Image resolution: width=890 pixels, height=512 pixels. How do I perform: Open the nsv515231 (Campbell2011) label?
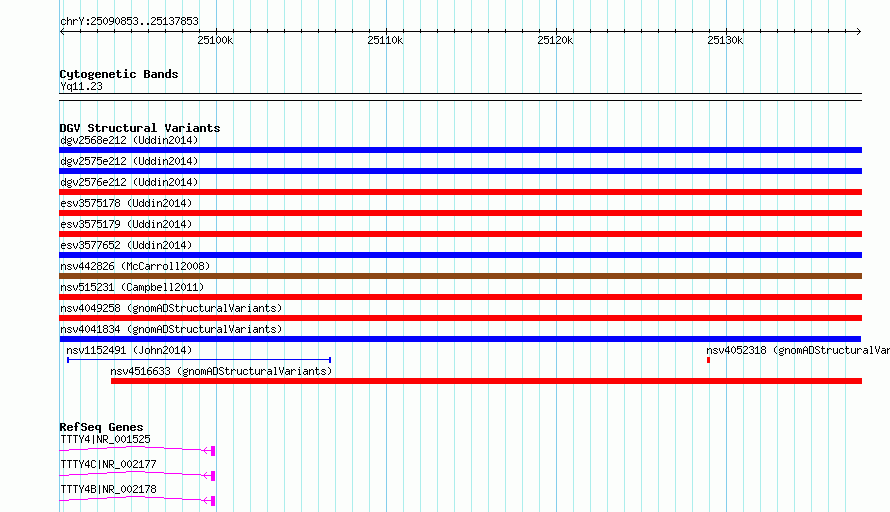coord(132,287)
